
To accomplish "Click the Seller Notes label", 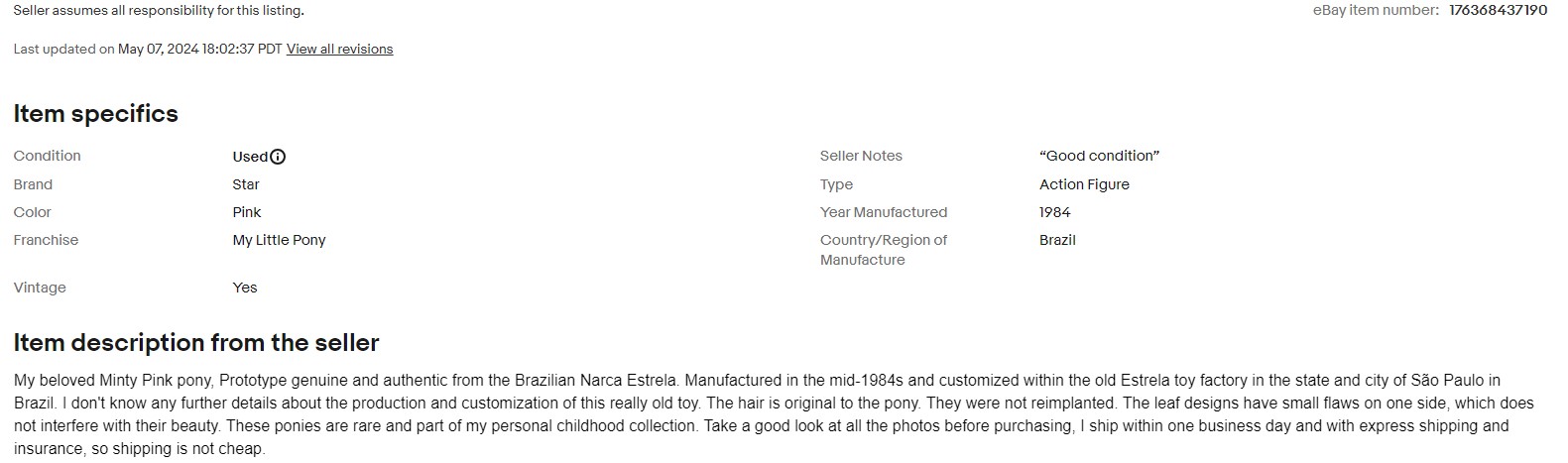I will pyautogui.click(x=861, y=156).
